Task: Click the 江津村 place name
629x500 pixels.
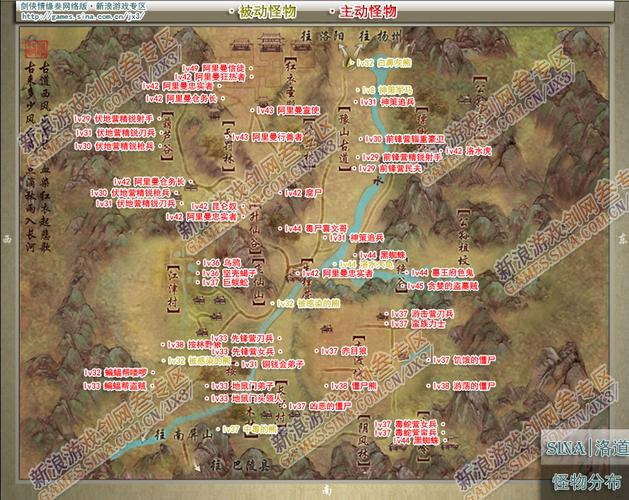Action: tap(173, 289)
